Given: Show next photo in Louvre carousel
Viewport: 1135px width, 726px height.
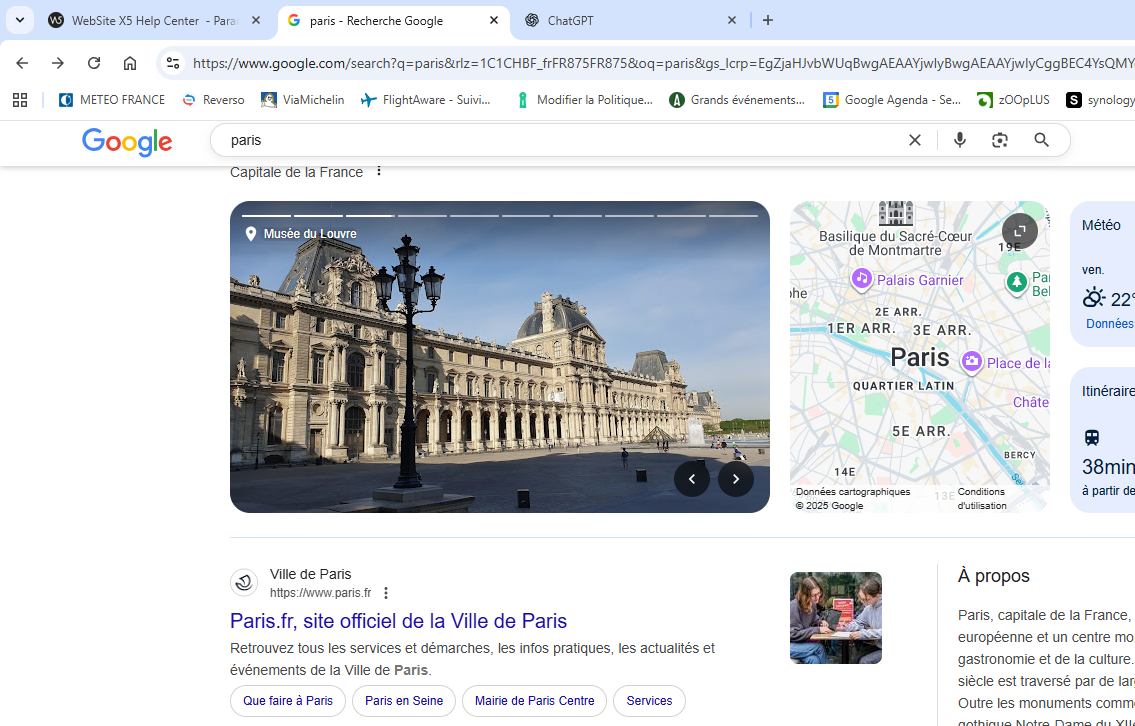Looking at the screenshot, I should (x=736, y=478).
